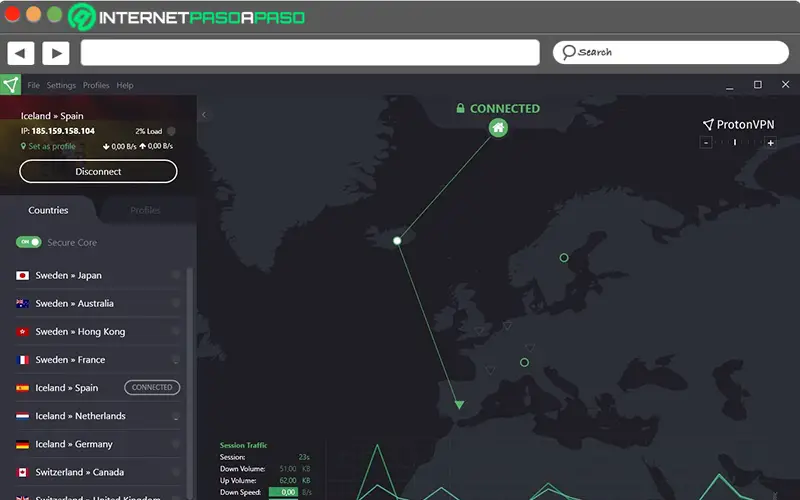Zoom out the map with minus button
Viewport: 800px width, 500px height.
(x=706, y=143)
